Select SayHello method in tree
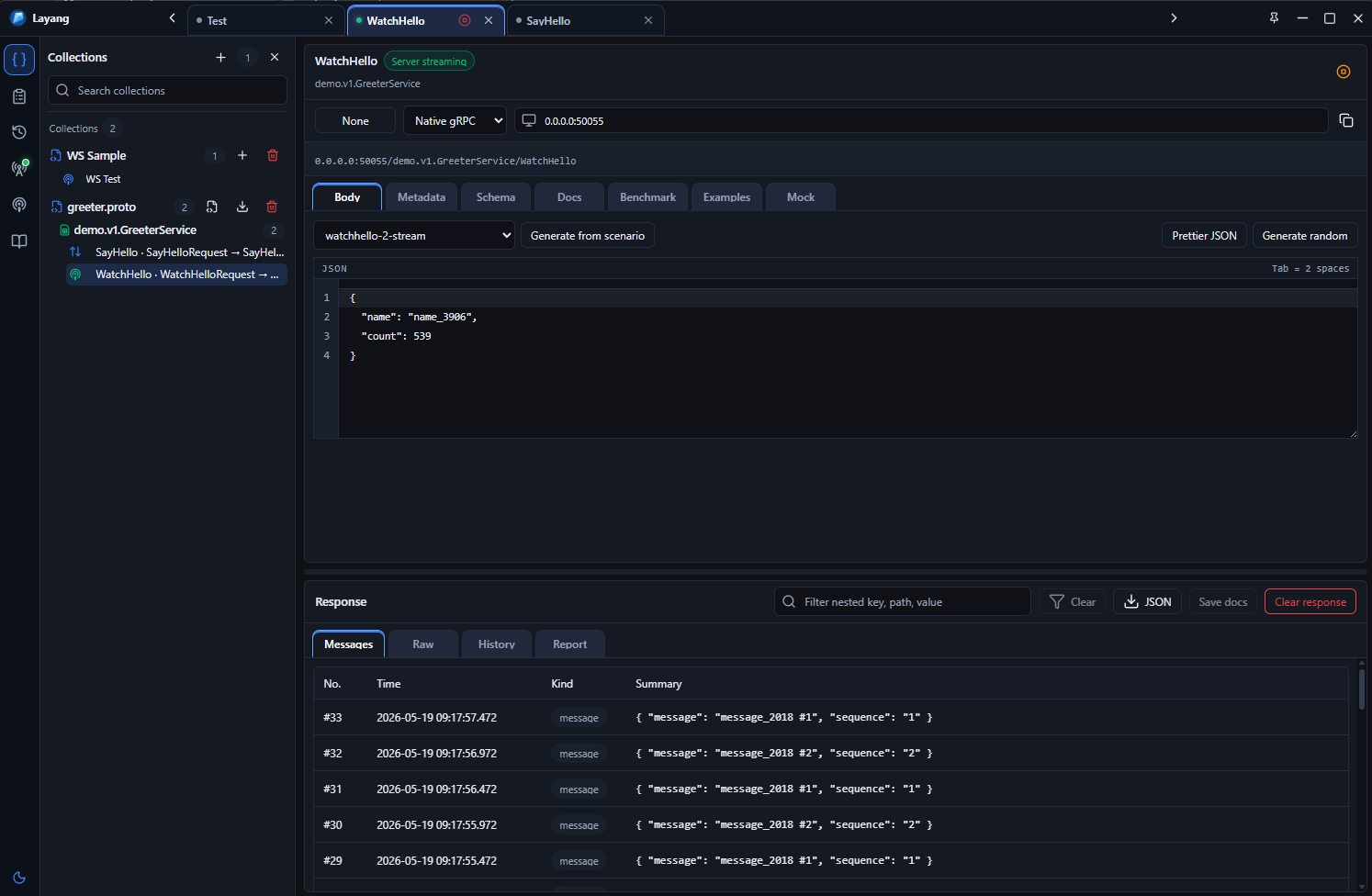The width and height of the screenshot is (1372, 896). pyautogui.click(x=176, y=252)
